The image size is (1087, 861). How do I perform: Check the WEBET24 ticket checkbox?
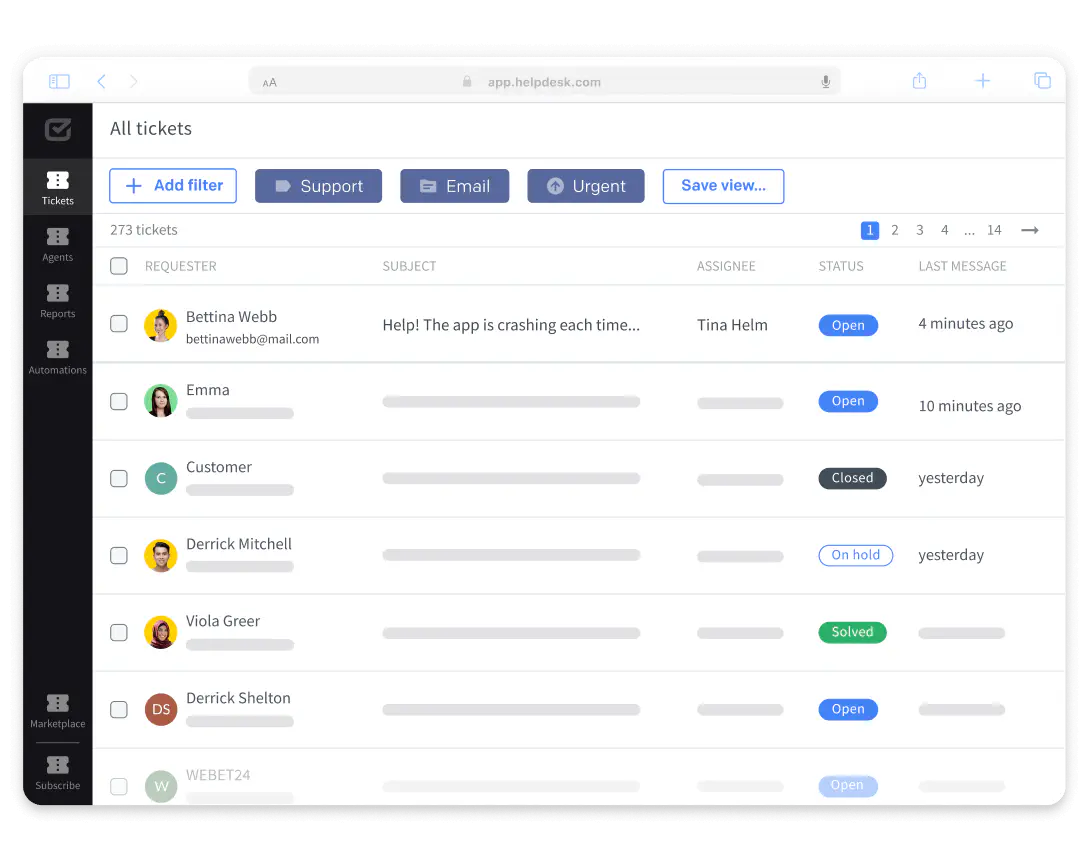[x=119, y=786]
